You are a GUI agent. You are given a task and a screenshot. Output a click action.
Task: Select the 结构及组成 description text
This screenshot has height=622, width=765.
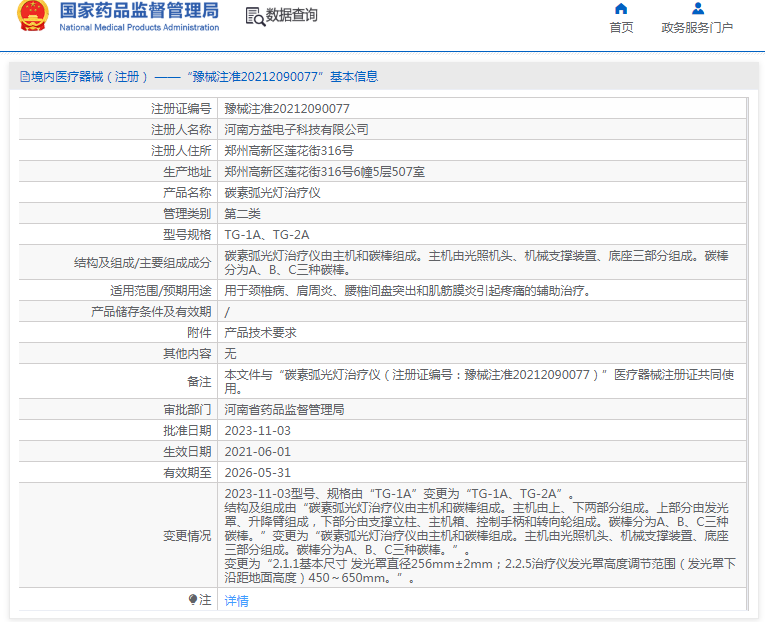pyautogui.click(x=476, y=262)
